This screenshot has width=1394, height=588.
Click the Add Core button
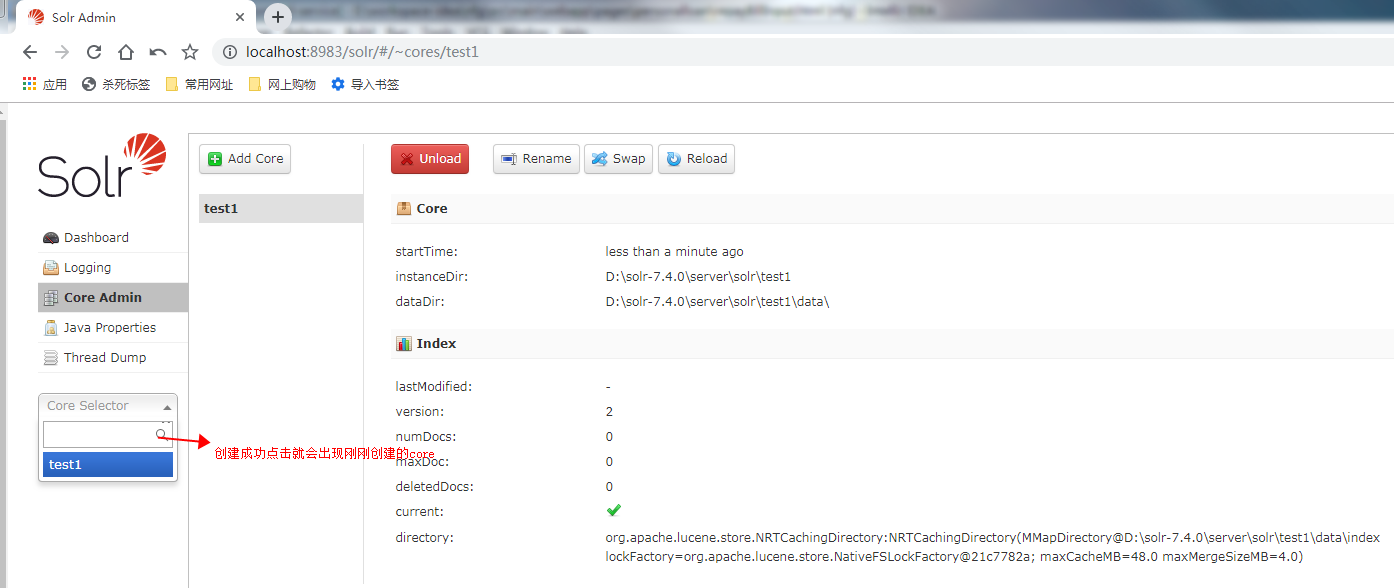pyautogui.click(x=245, y=159)
